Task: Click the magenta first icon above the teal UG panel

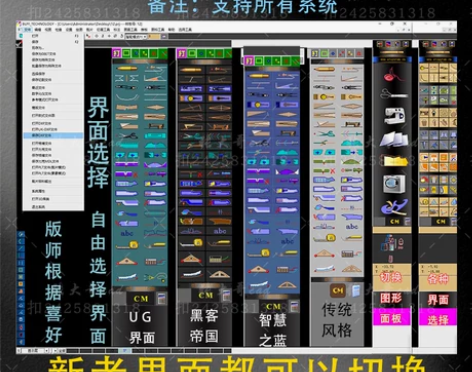Action: pos(117,53)
